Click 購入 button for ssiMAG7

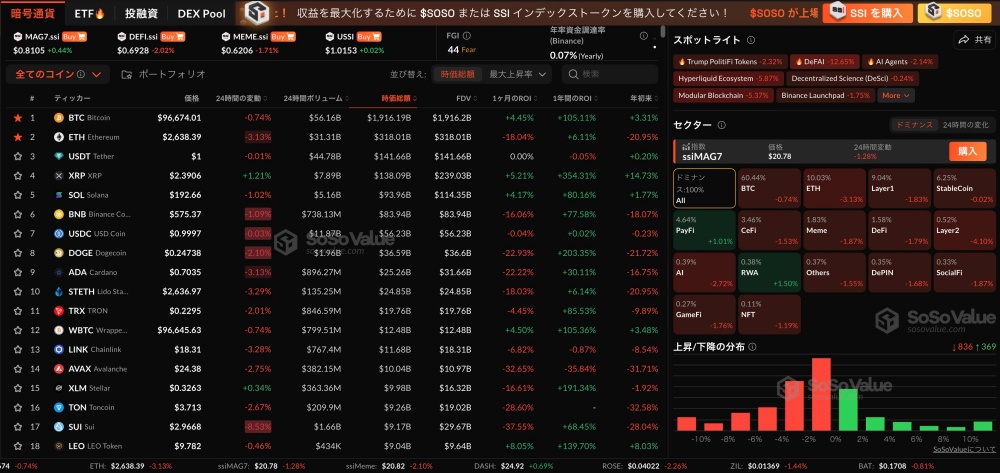[967, 151]
